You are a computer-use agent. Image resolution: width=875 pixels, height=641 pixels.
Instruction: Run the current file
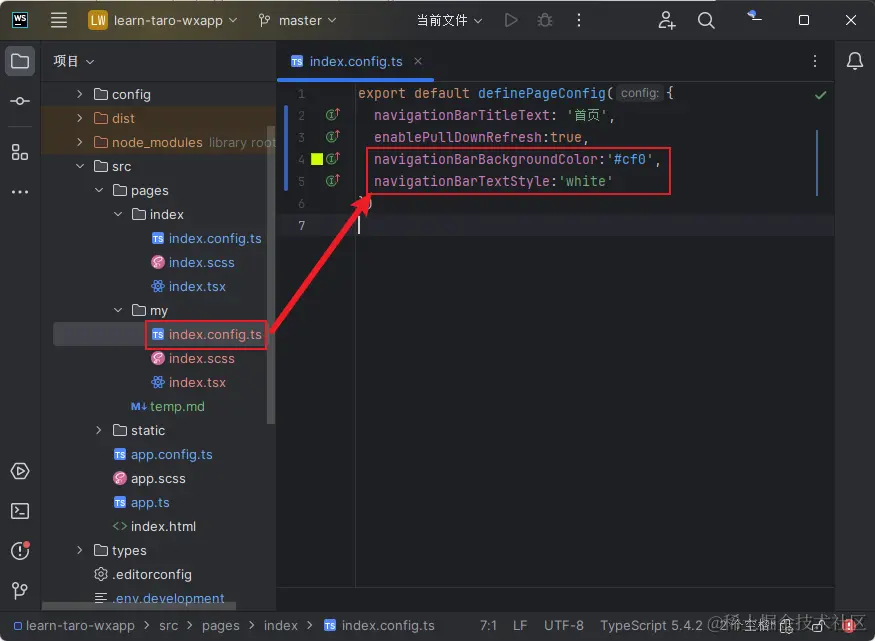tap(511, 20)
